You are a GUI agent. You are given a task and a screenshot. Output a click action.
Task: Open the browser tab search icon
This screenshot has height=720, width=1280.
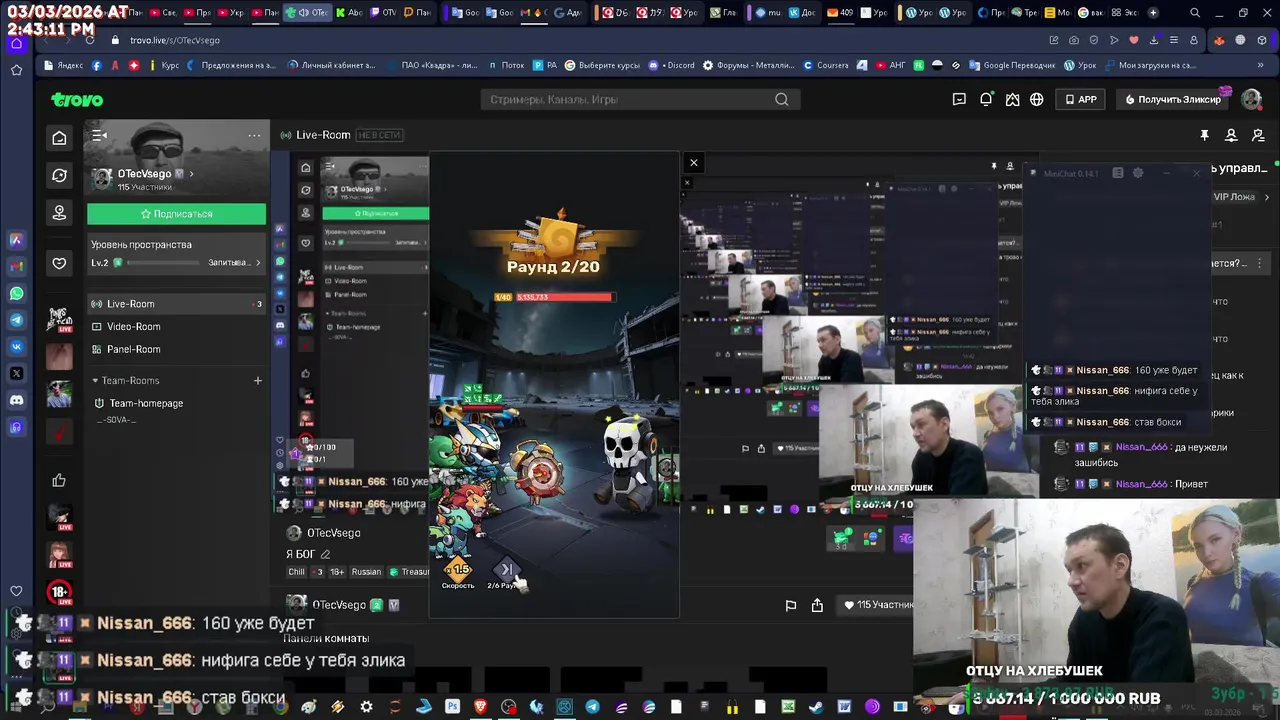tap(1195, 13)
